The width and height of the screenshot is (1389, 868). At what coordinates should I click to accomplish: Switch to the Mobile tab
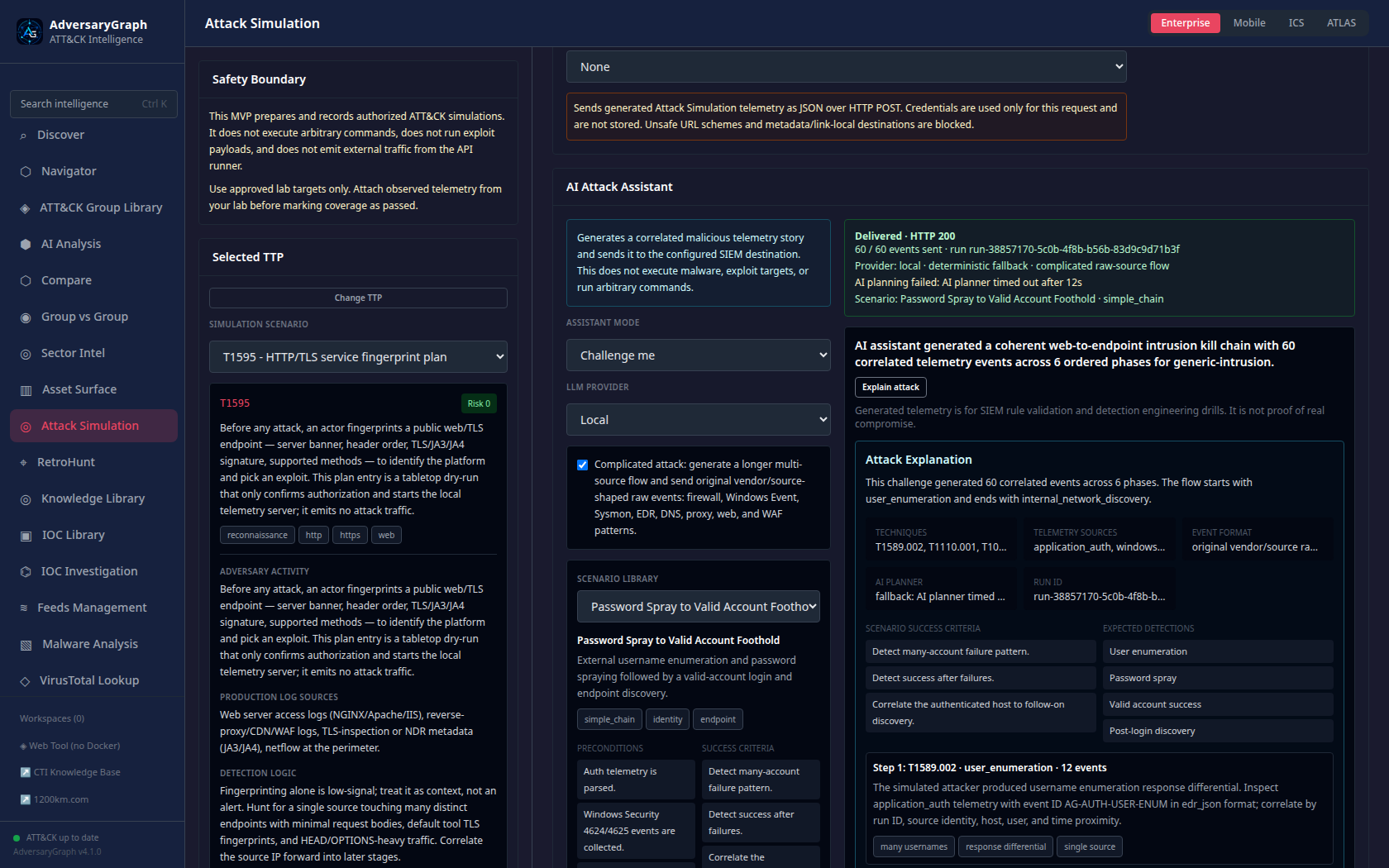[x=1248, y=23]
